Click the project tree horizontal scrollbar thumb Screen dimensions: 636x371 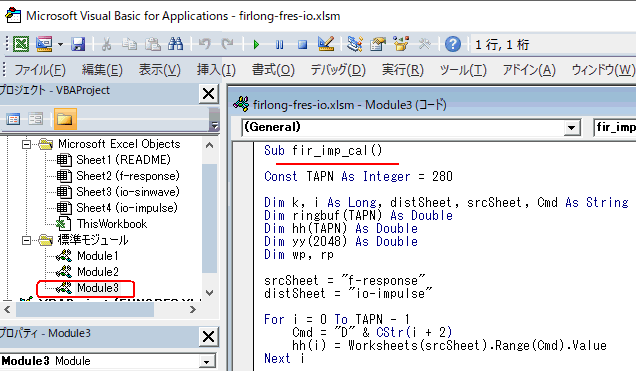coord(85,310)
